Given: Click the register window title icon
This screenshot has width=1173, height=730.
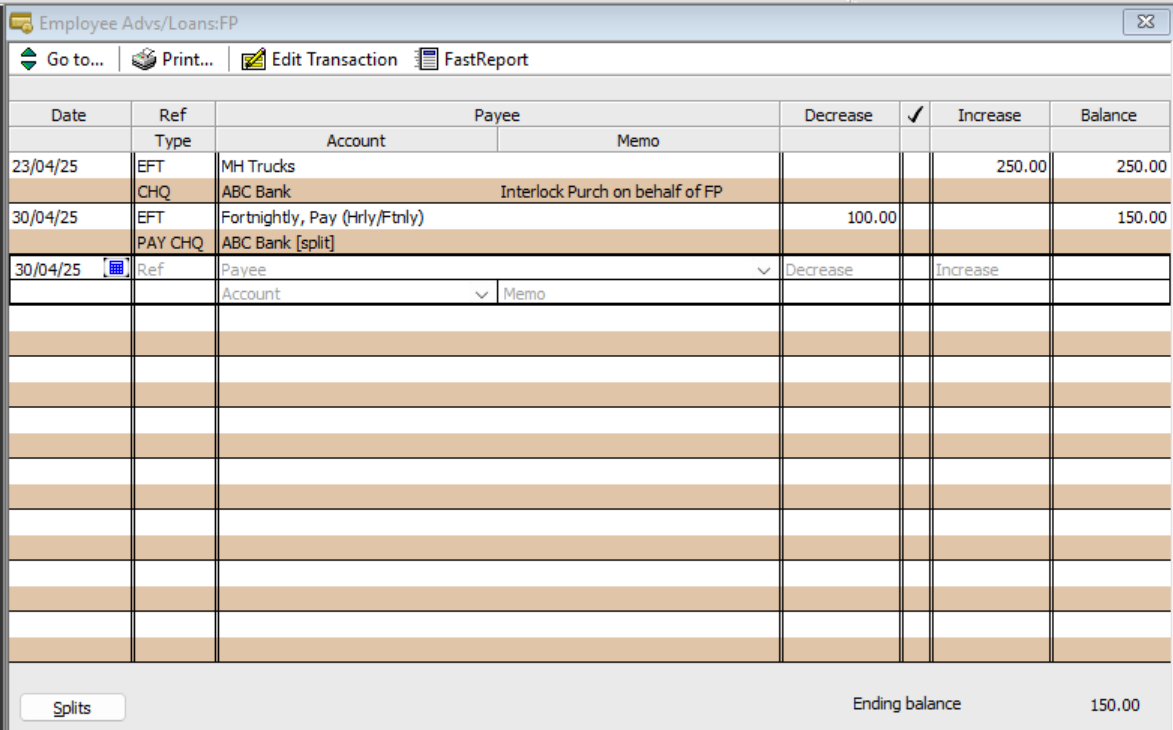Looking at the screenshot, I should pyautogui.click(x=21, y=23).
